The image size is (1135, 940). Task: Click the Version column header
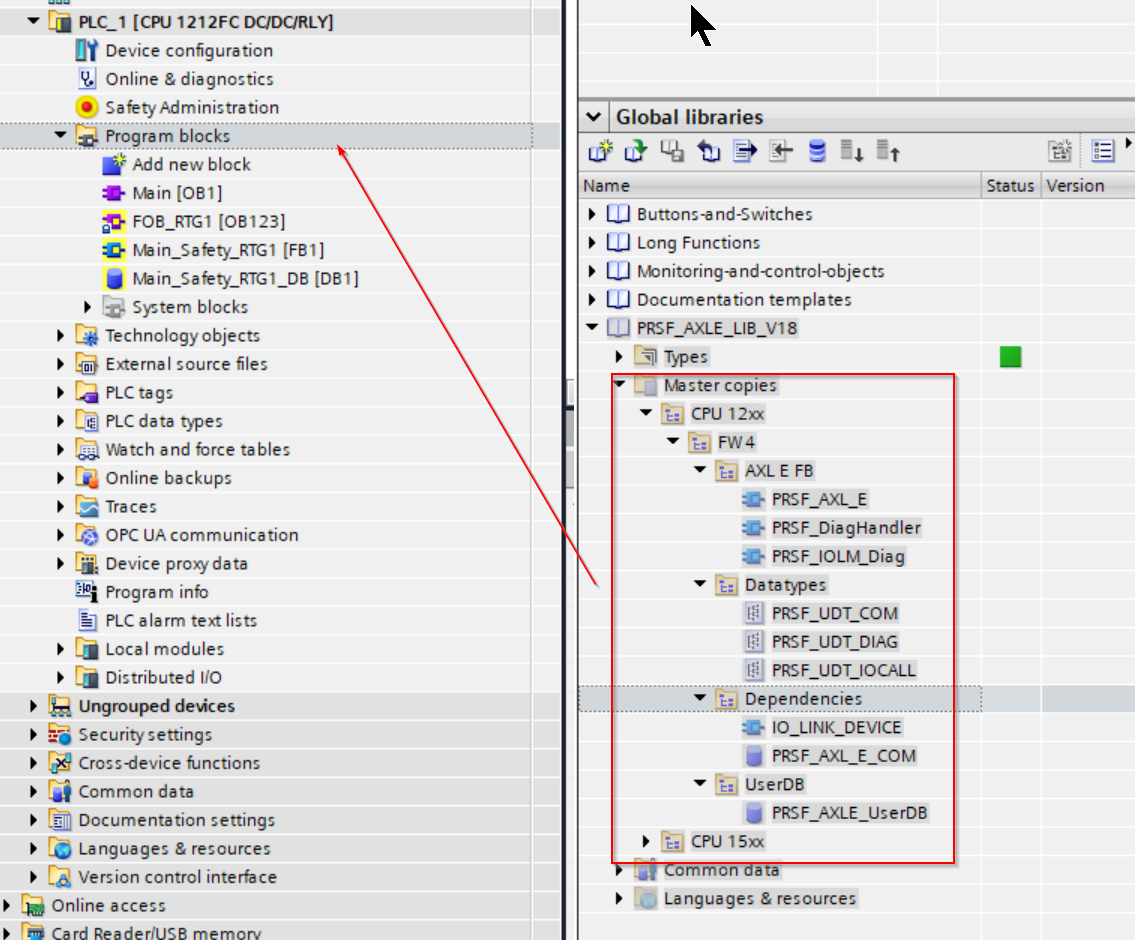click(1088, 186)
